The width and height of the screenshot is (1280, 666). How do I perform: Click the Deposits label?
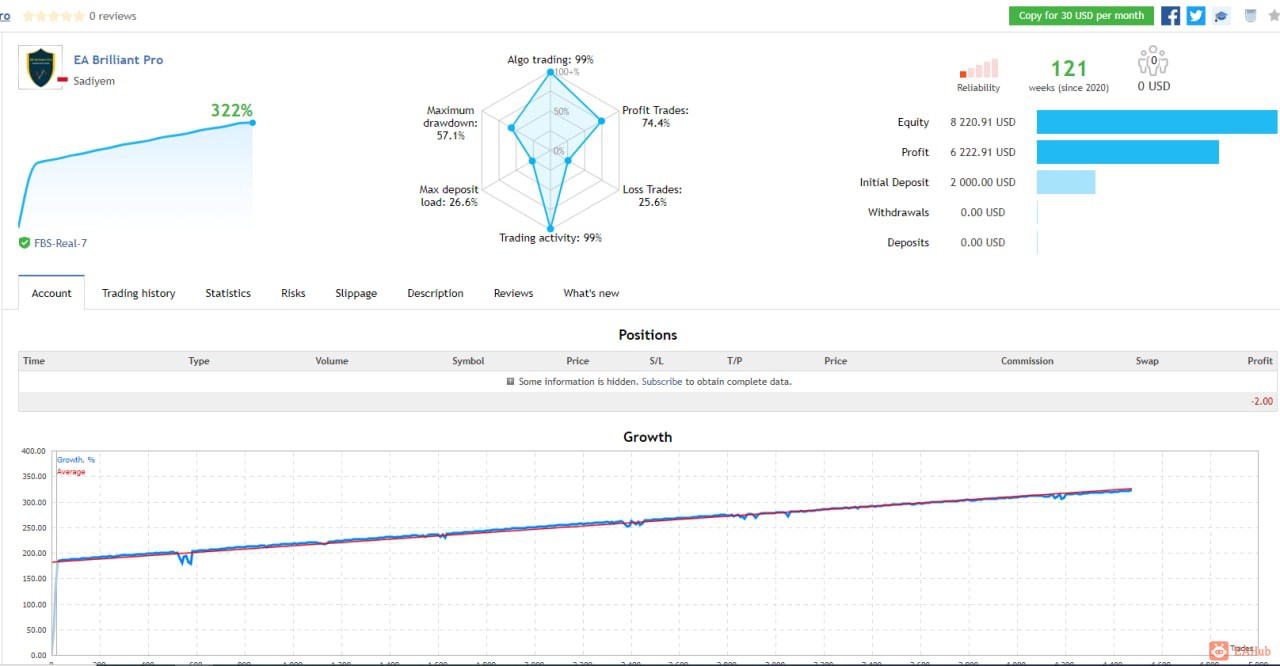908,242
